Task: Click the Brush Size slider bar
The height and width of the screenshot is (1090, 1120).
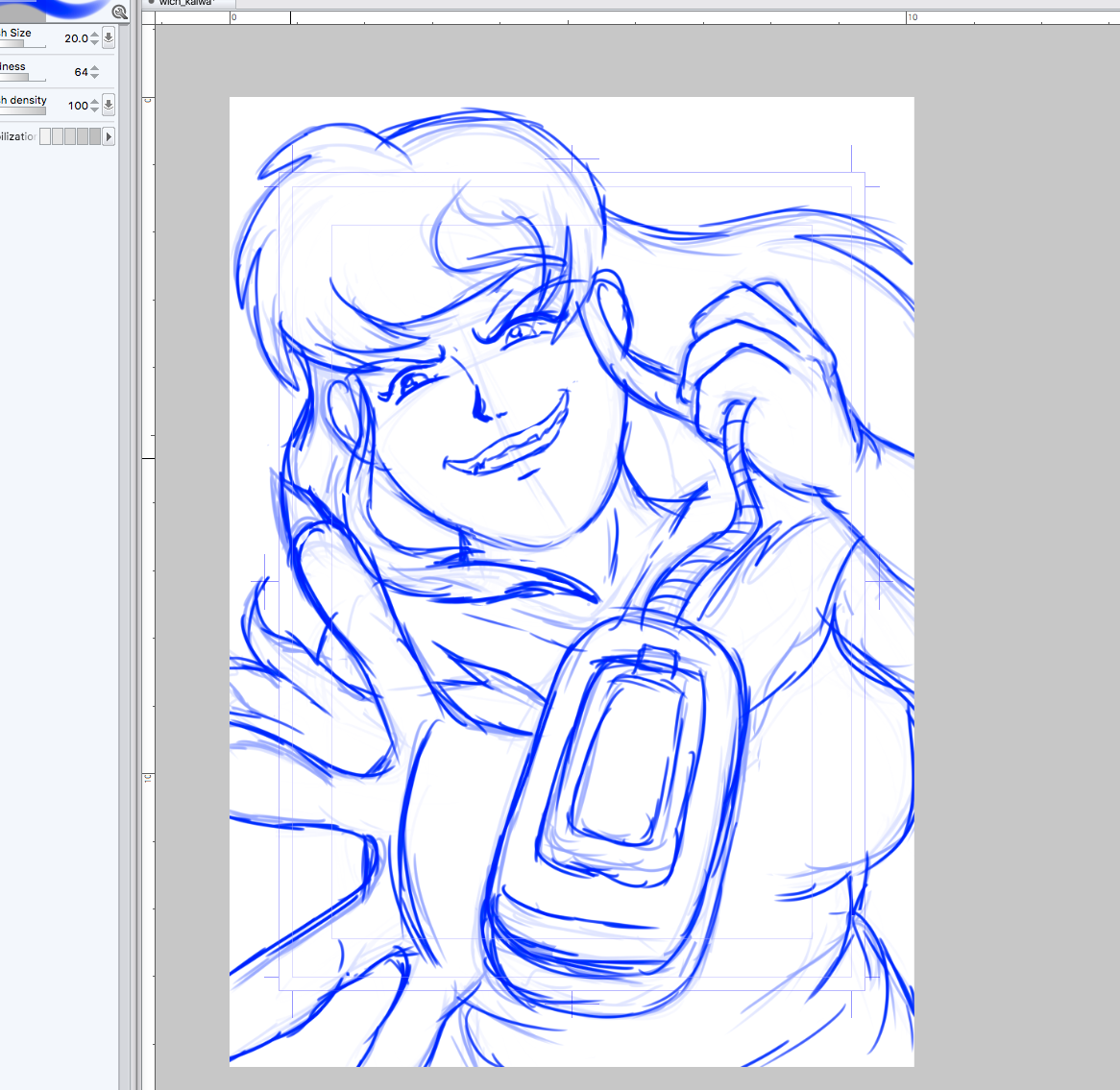Action: 22,44
